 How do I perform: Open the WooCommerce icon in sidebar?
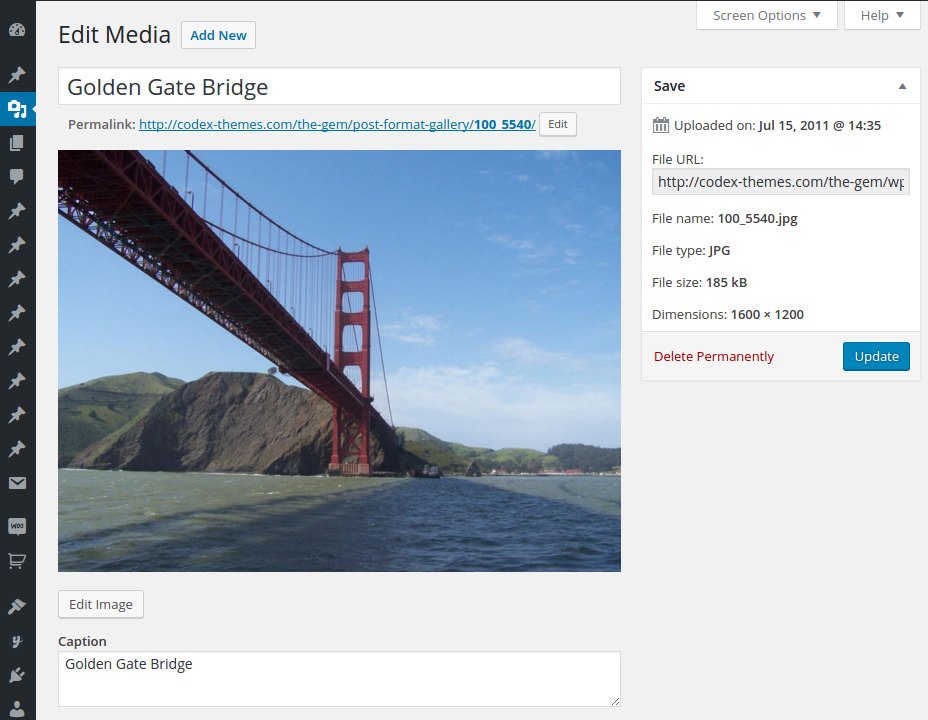point(16,526)
